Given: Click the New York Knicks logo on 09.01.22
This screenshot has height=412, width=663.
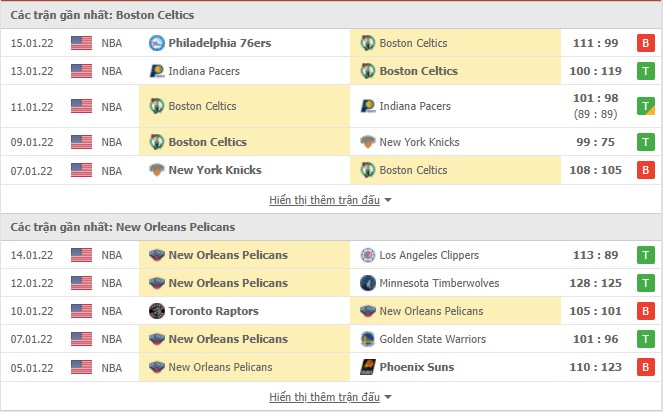Looking at the screenshot, I should (367, 142).
